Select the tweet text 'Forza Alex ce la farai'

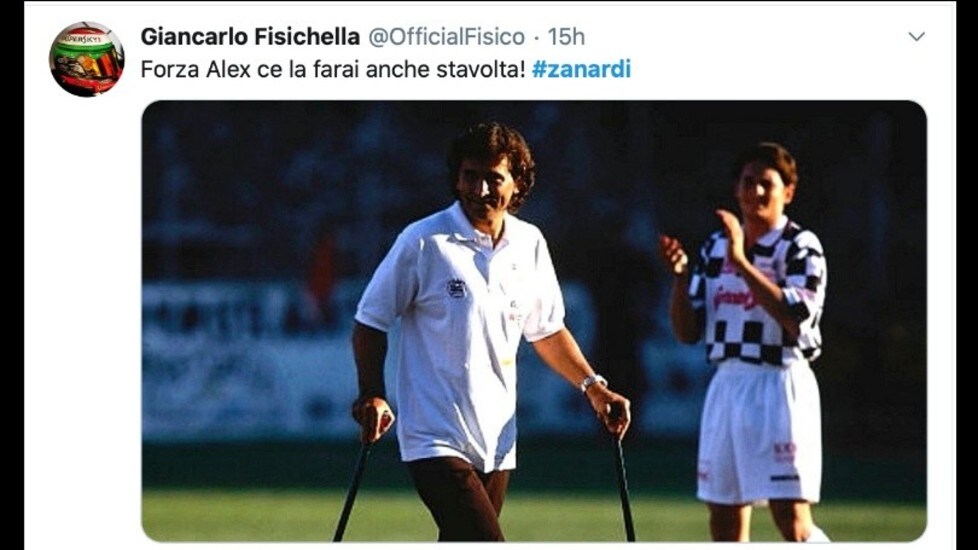tap(250, 69)
